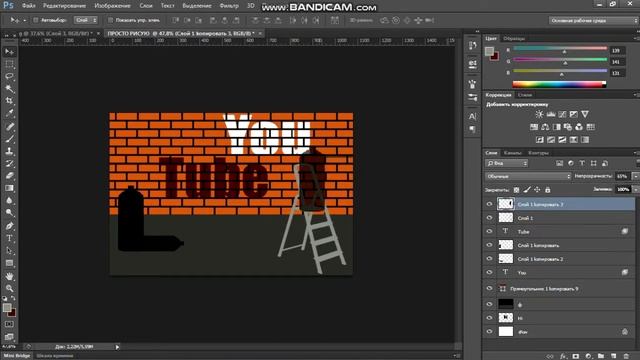The width and height of the screenshot is (640, 360).
Task: Select the Horizontal Type tool
Action: (9, 238)
